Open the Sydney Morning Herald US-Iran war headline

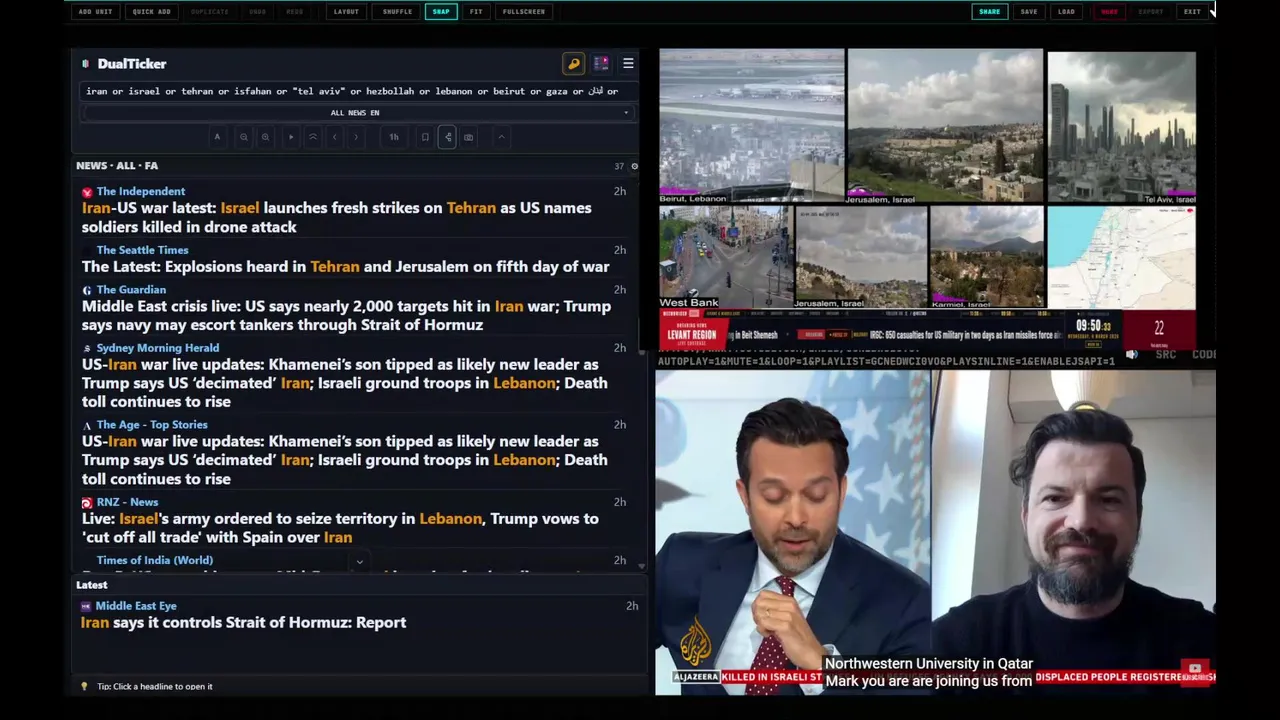[344, 383]
